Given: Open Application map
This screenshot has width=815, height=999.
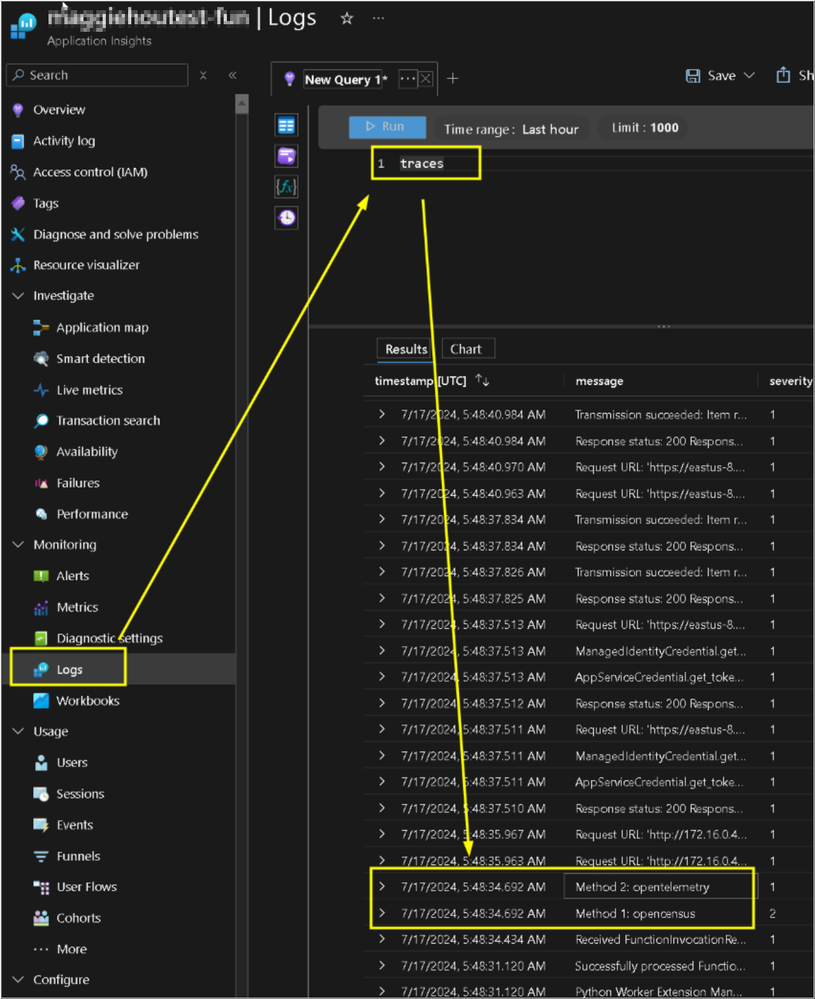Looking at the screenshot, I should pos(102,327).
